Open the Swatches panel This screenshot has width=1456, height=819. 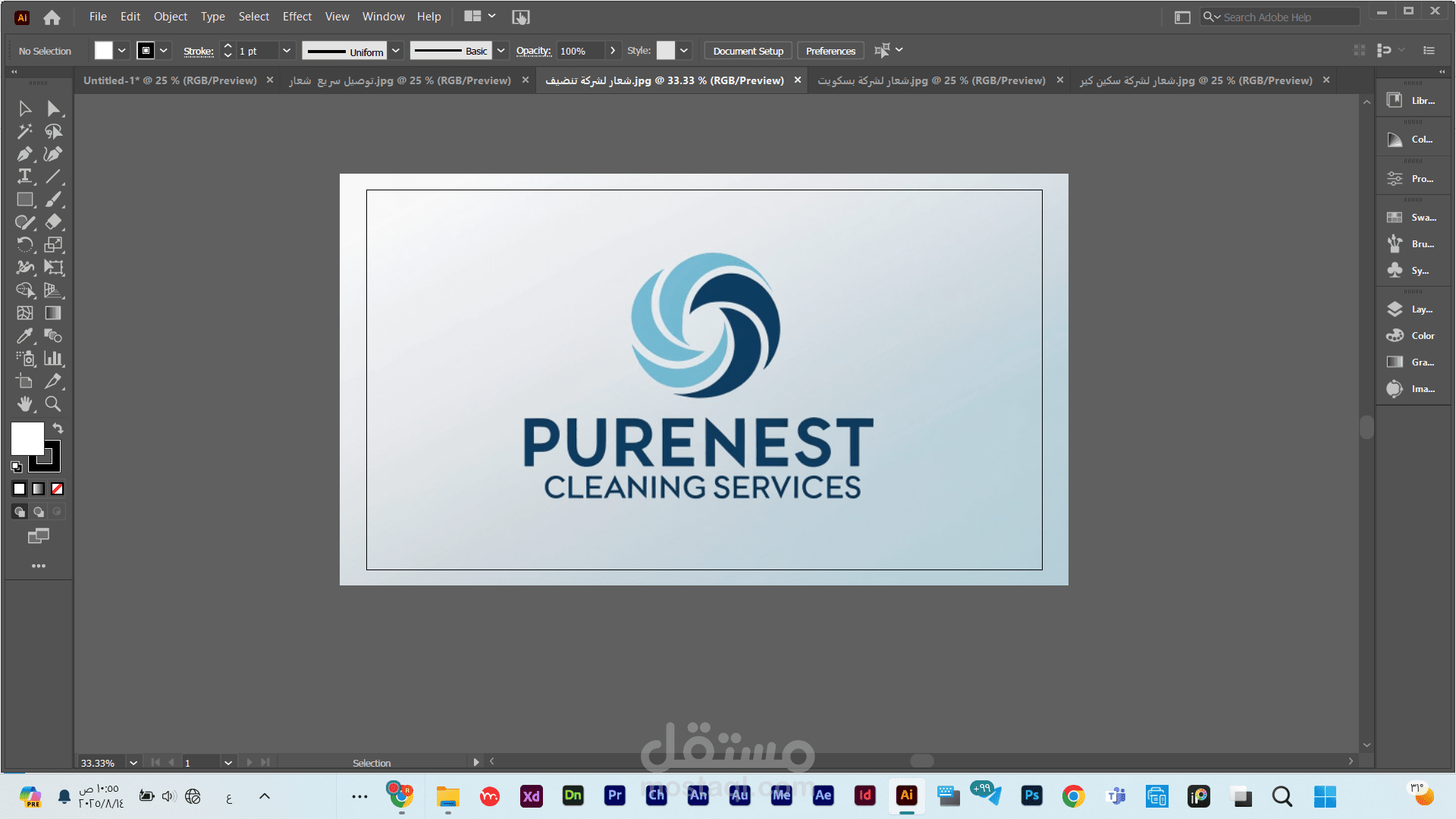click(1414, 218)
